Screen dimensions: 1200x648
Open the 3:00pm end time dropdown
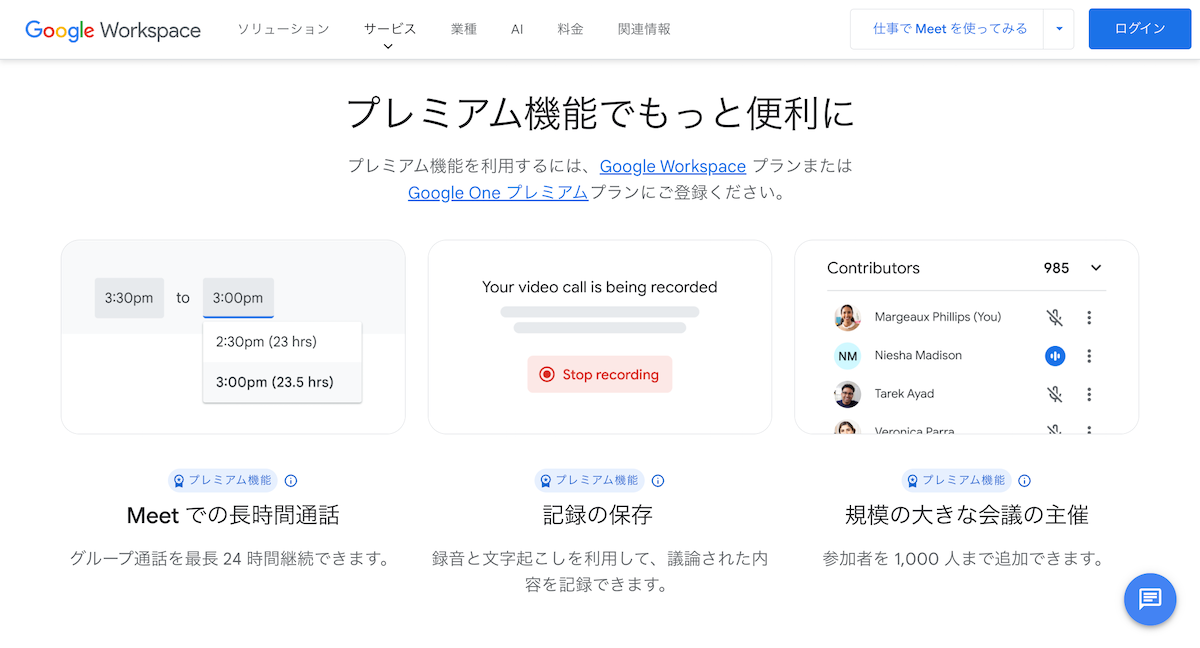click(238, 298)
